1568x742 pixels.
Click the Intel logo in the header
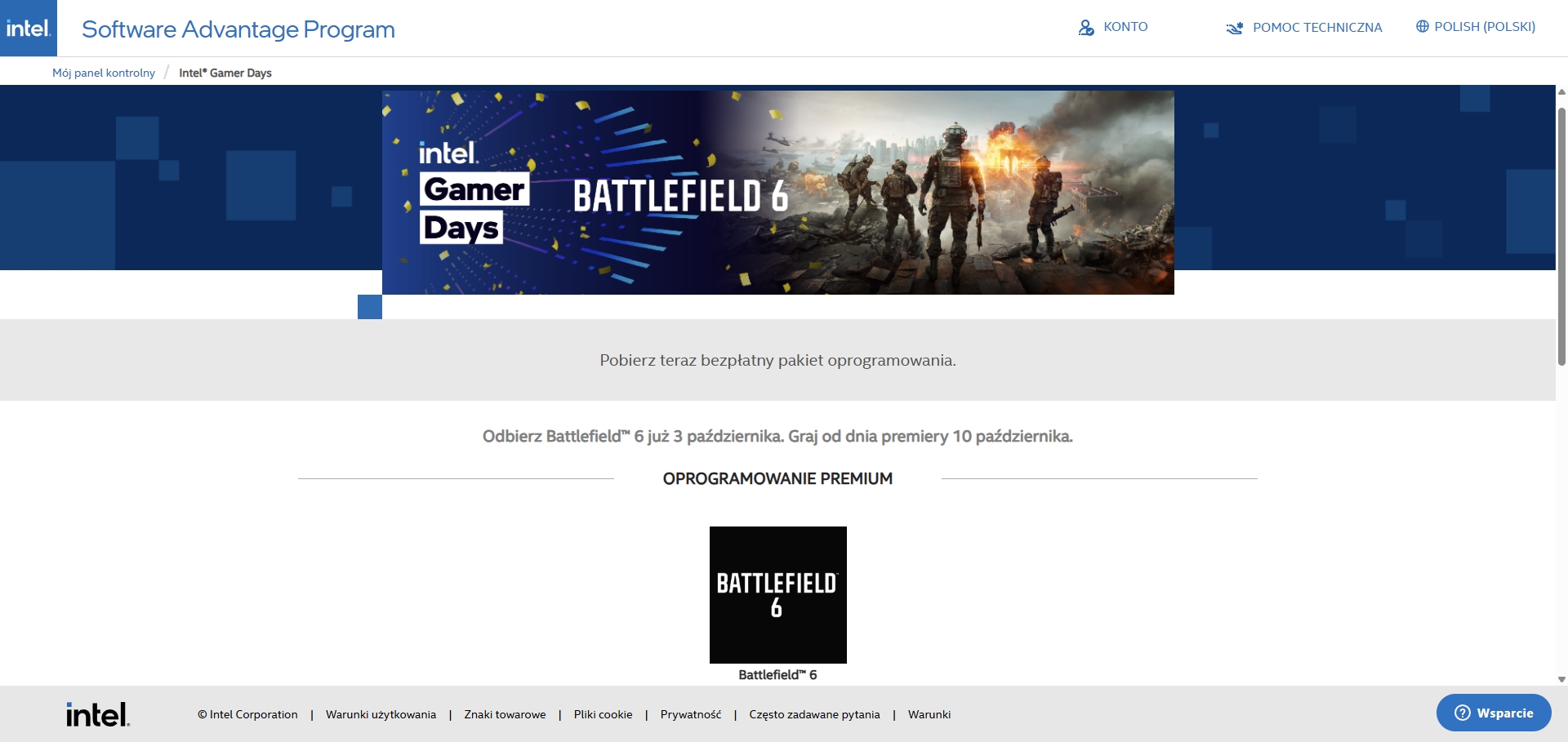click(29, 28)
